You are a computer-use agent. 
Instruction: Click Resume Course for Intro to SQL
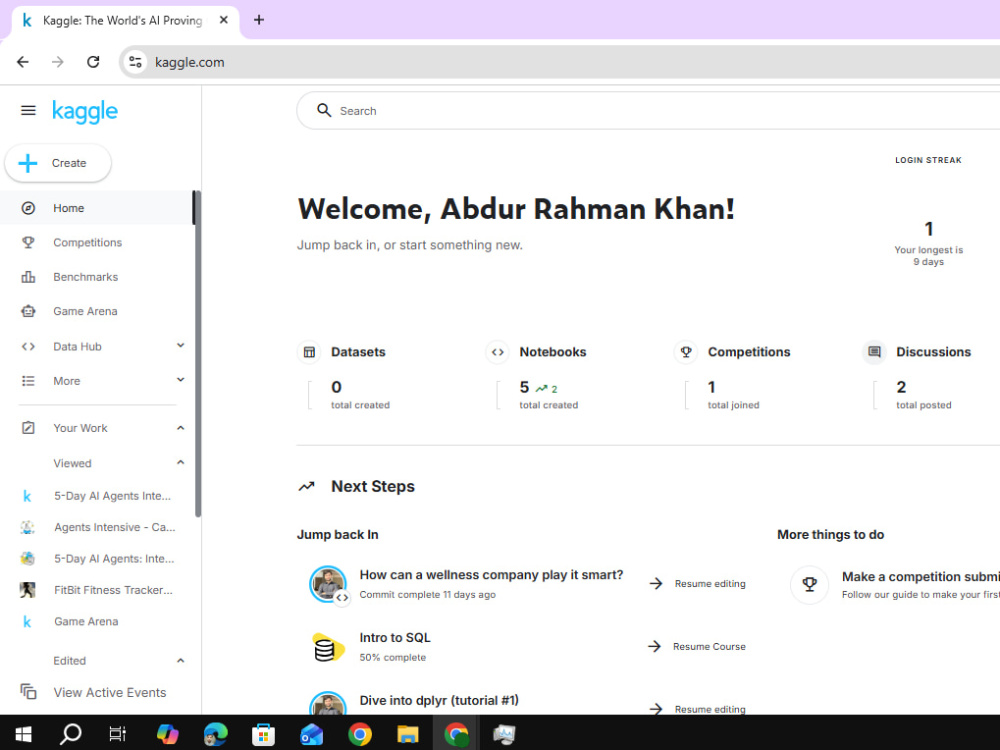[x=697, y=647]
